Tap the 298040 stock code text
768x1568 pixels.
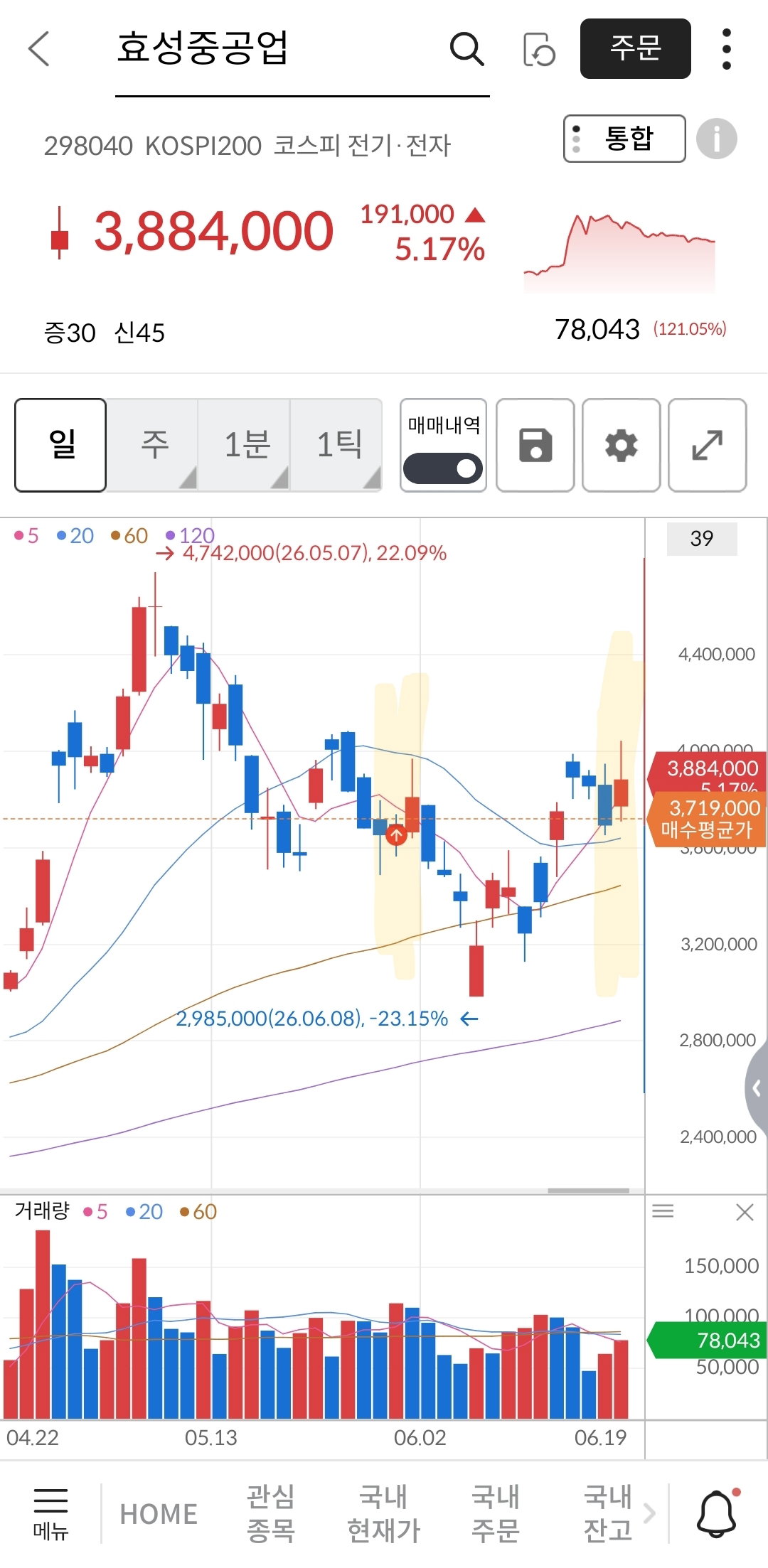(x=88, y=146)
